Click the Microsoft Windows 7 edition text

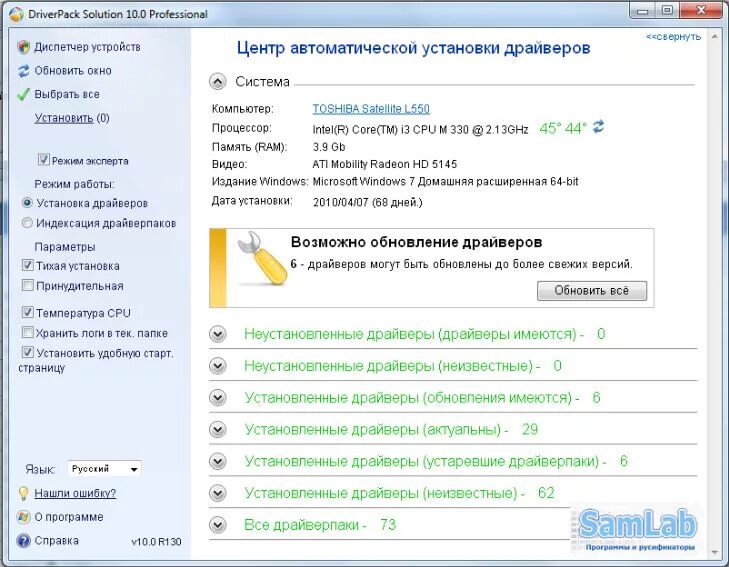pos(445,182)
